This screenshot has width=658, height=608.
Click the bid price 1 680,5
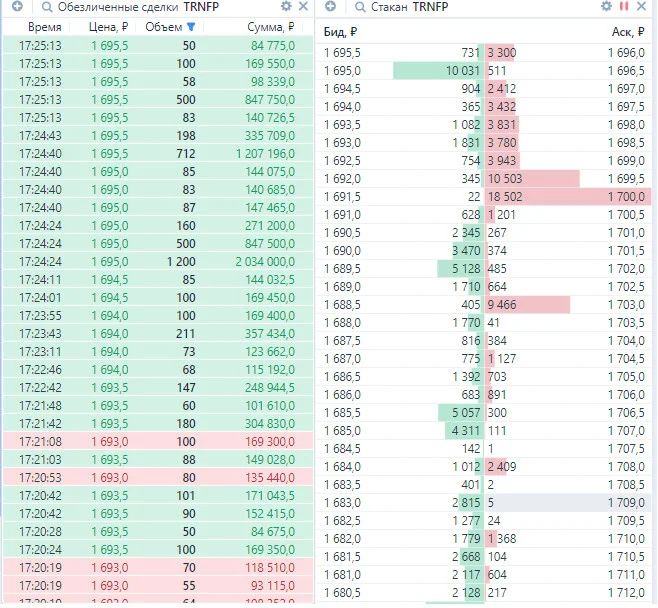(342, 593)
